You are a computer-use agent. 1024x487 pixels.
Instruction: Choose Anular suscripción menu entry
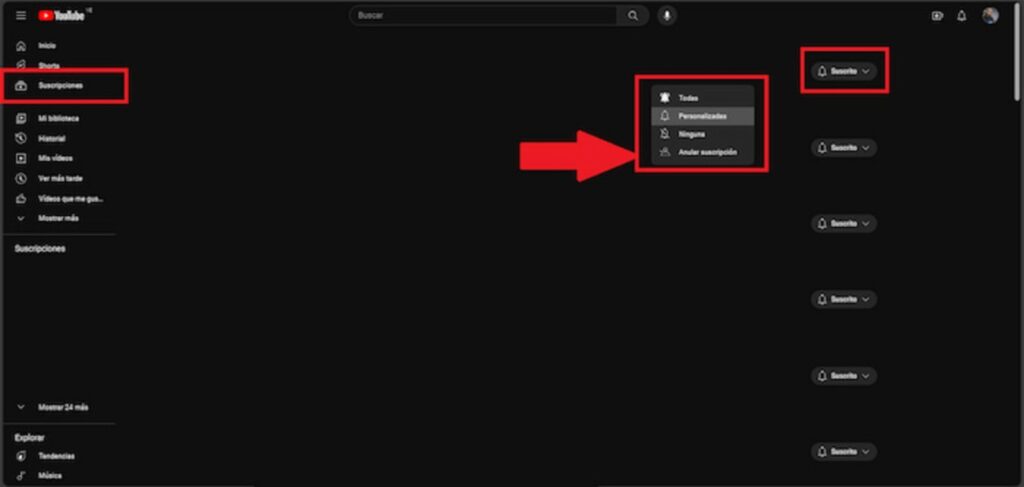(x=703, y=152)
